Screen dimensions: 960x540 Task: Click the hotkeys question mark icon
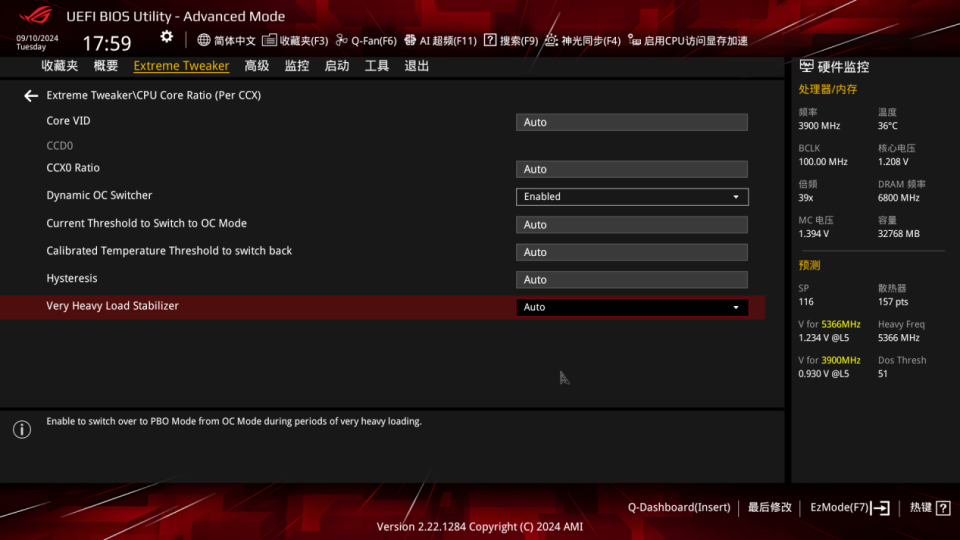(943, 508)
